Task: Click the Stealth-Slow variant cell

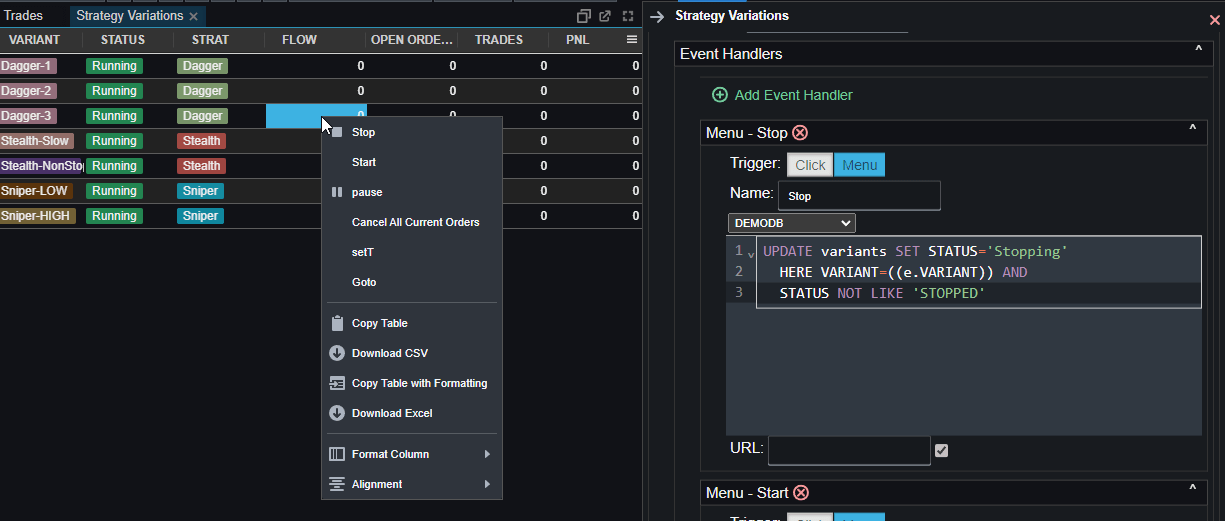Action: point(36,141)
